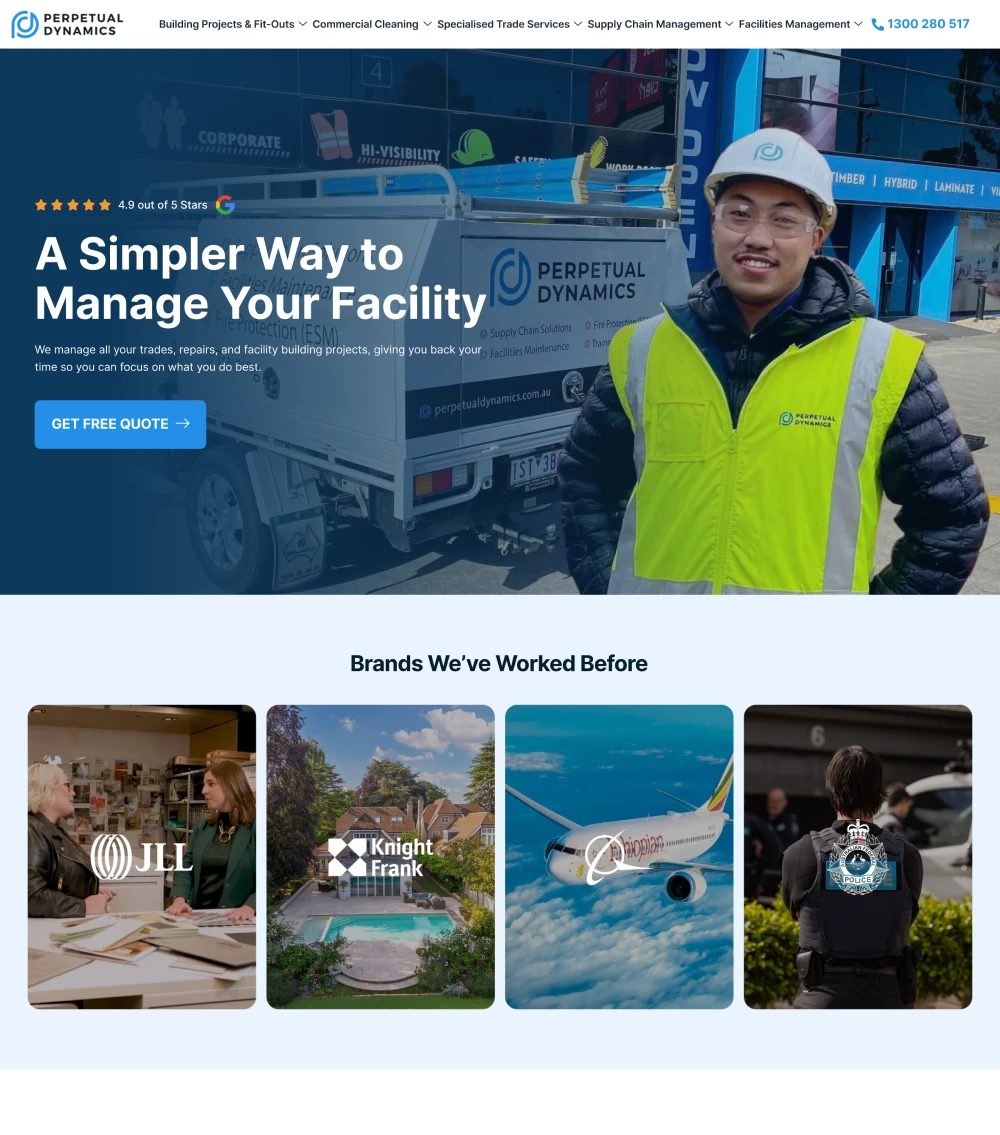
Task: Open the 4.9 out of 5 Stars text
Action: (163, 205)
